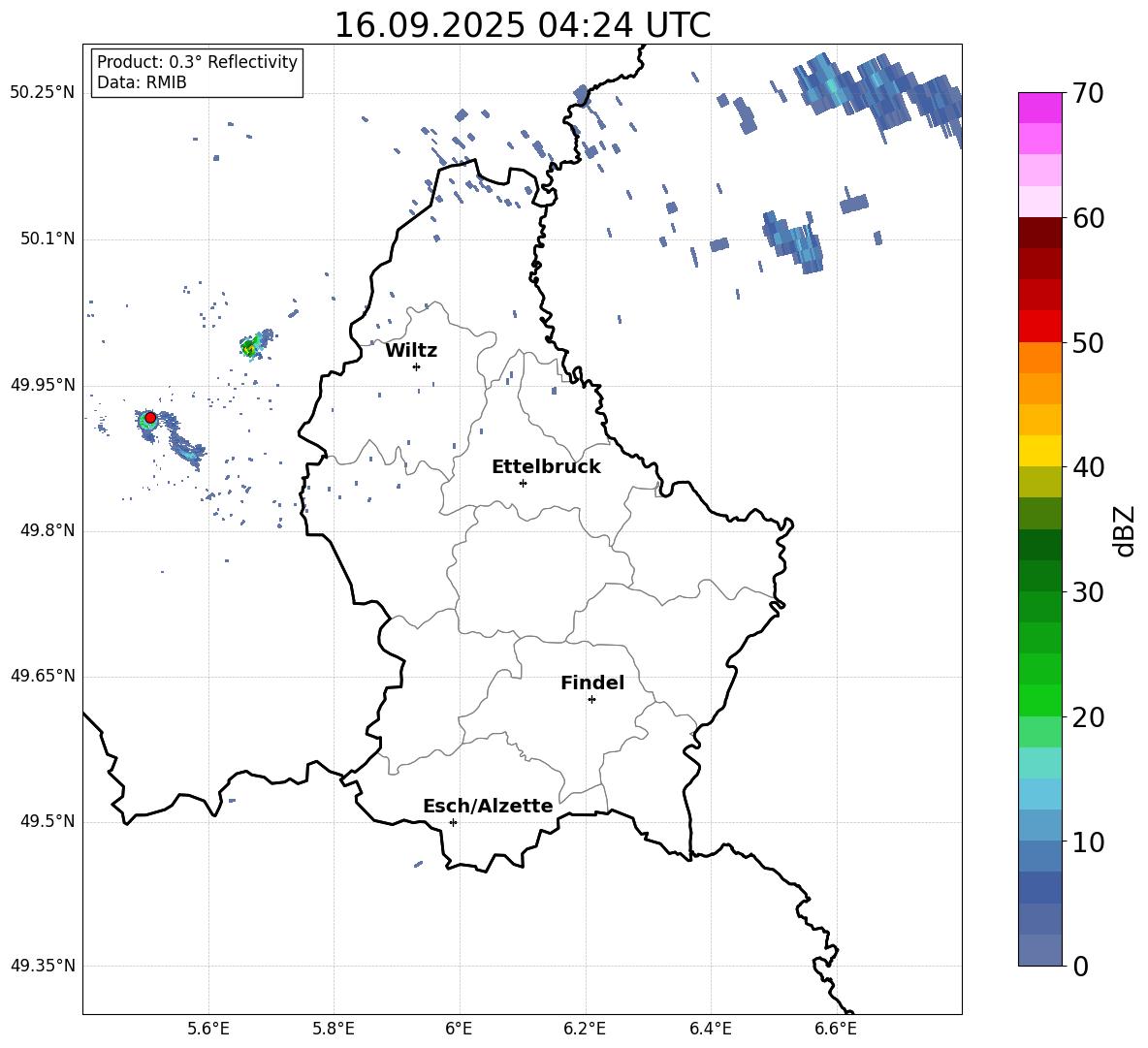Click the Product: 0.3° Reflectivity text
The image size is (1148, 1048).
pyautogui.click(x=197, y=62)
